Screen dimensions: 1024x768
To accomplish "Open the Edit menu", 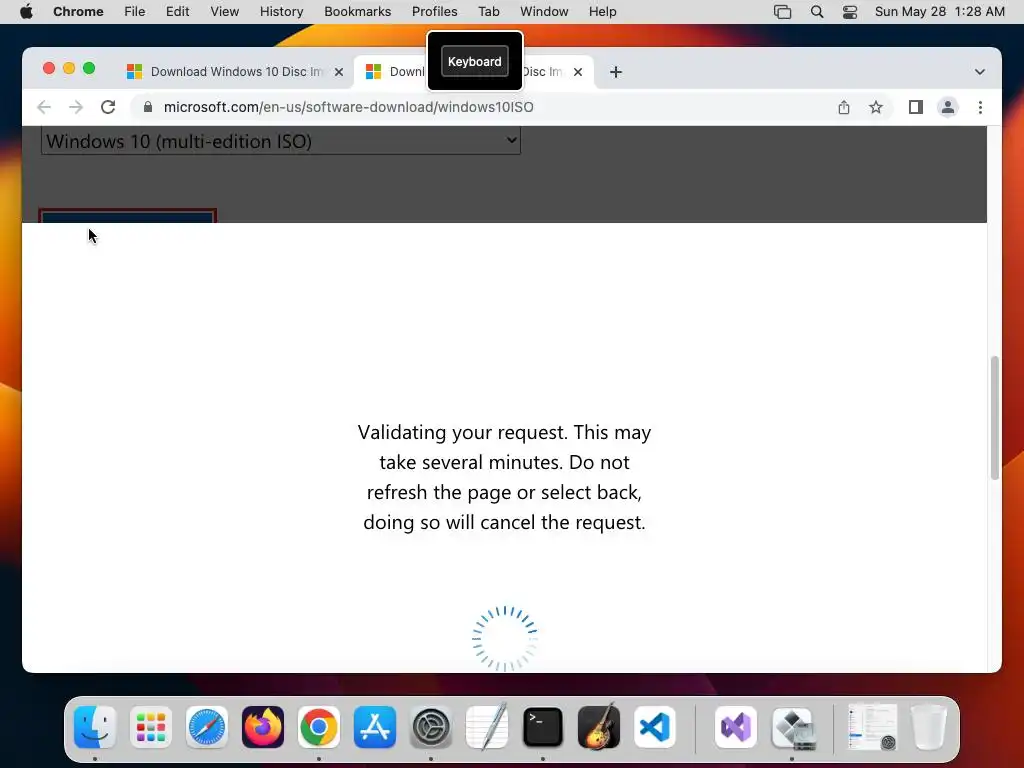I will click(x=177, y=12).
